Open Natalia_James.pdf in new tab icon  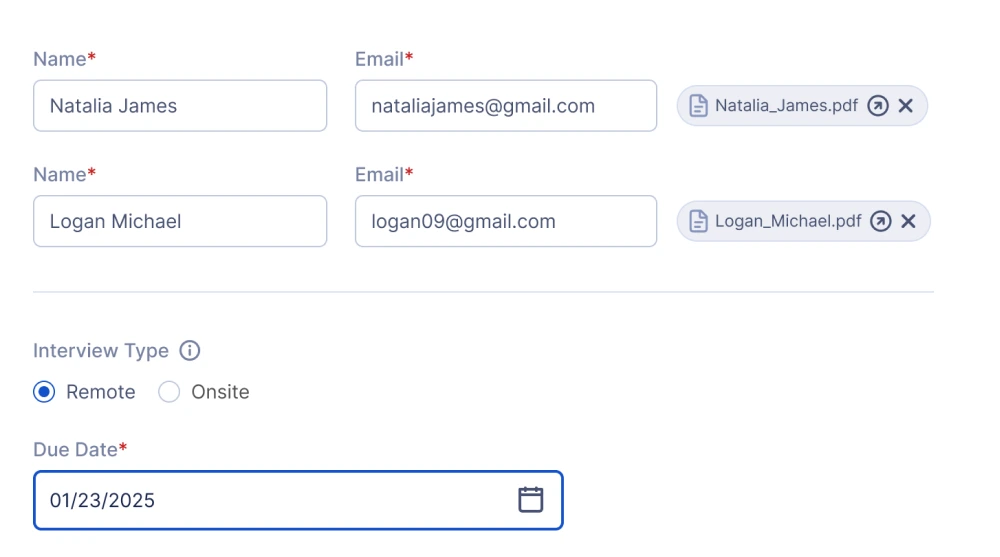[x=877, y=106]
